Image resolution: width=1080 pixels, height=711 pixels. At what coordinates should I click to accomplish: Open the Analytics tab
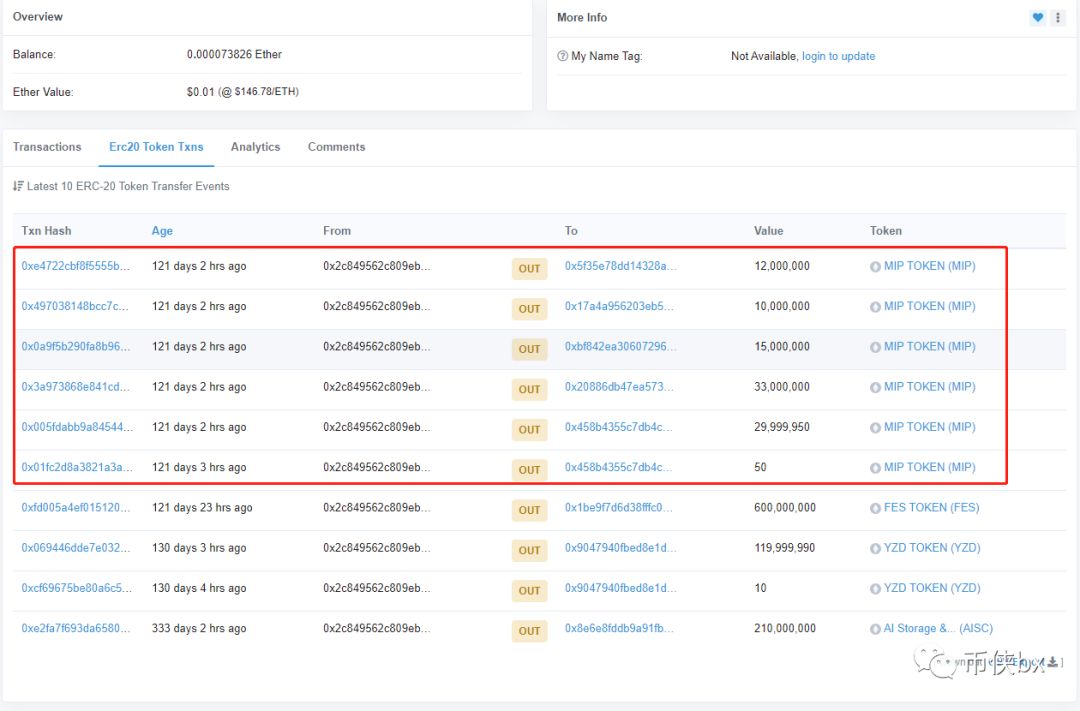(256, 147)
